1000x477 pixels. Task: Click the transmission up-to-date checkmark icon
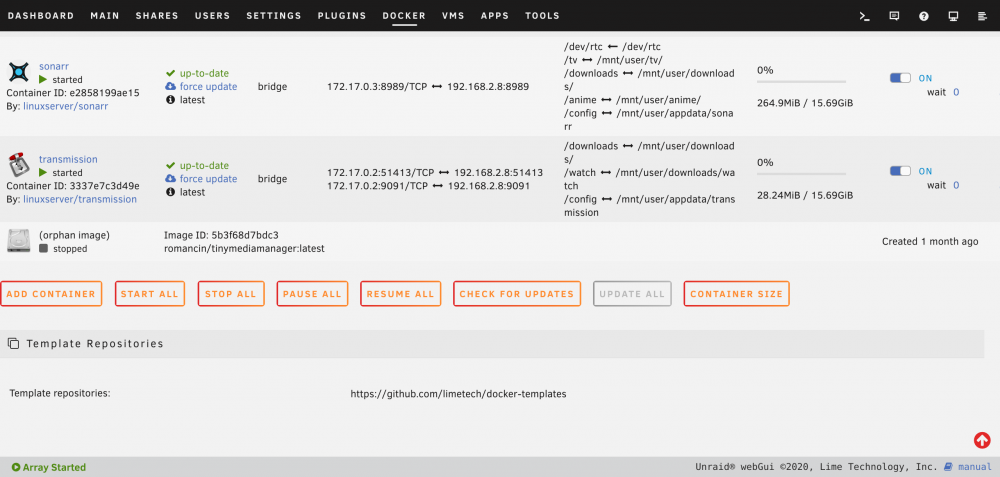click(x=170, y=166)
